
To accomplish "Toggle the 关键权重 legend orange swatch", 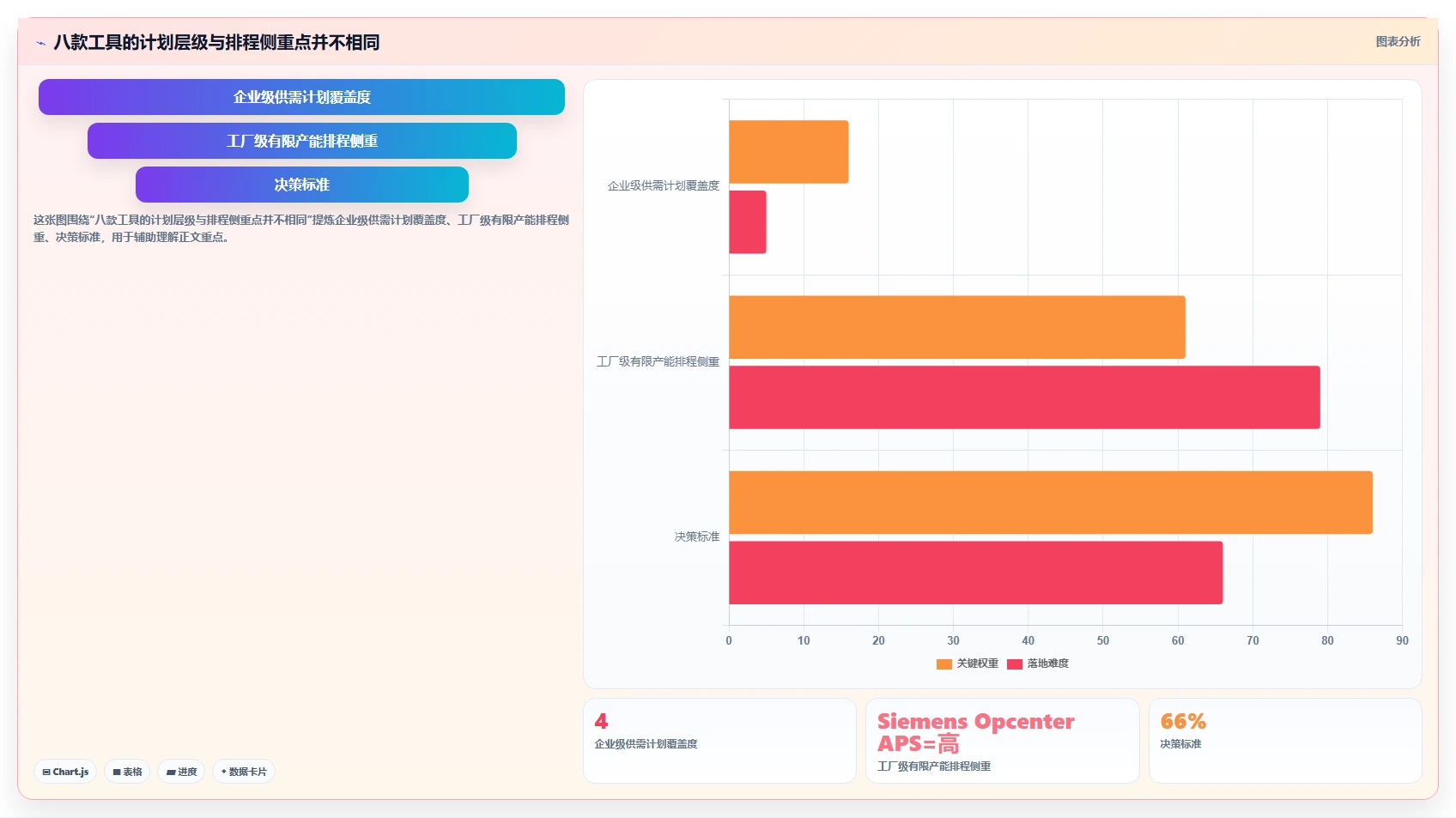I will tap(944, 663).
